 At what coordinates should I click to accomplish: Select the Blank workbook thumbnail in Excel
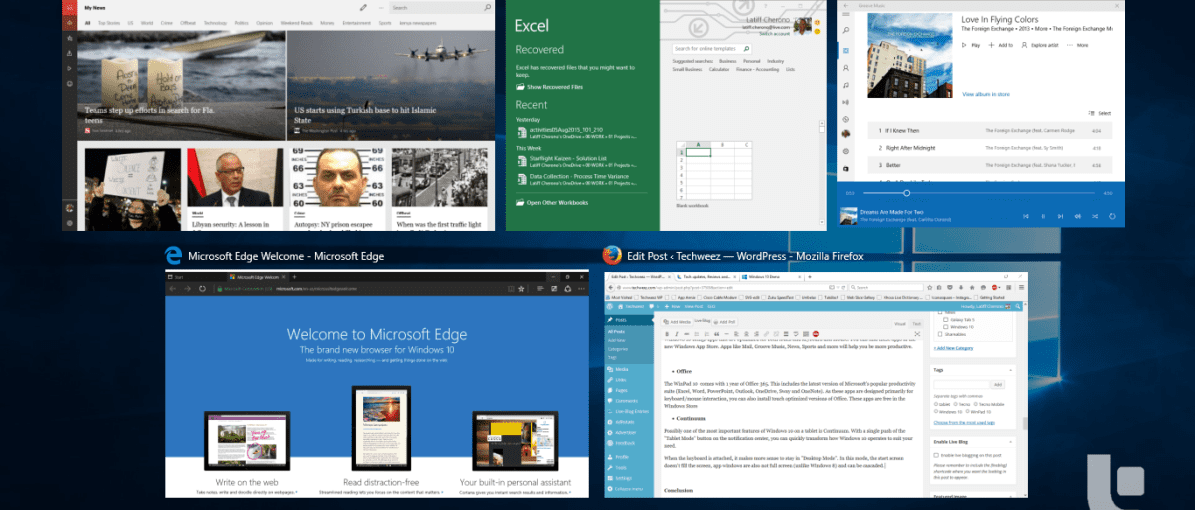[x=713, y=169]
